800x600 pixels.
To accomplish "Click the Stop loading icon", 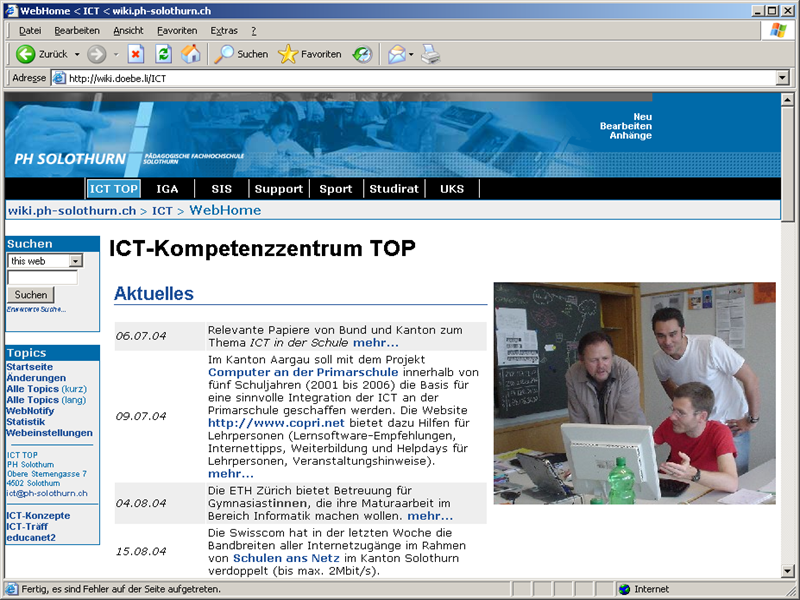I will [x=136, y=54].
